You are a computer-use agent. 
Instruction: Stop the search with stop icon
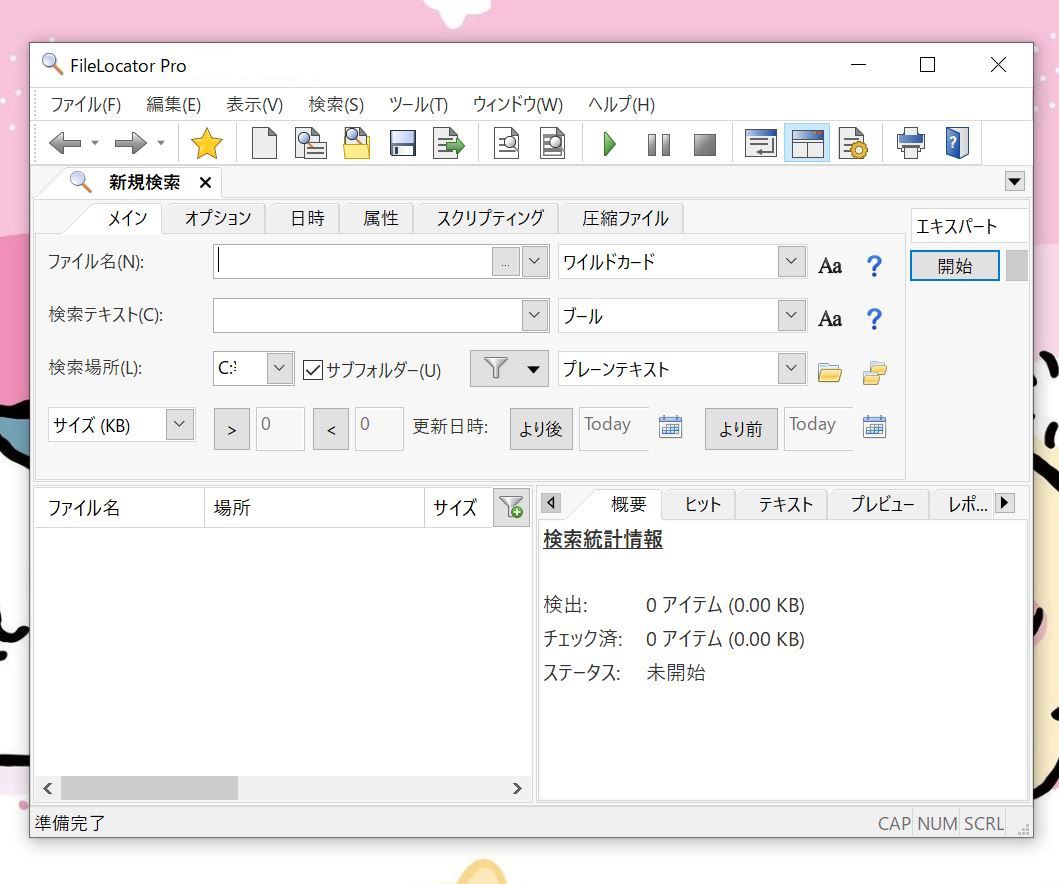[x=704, y=145]
